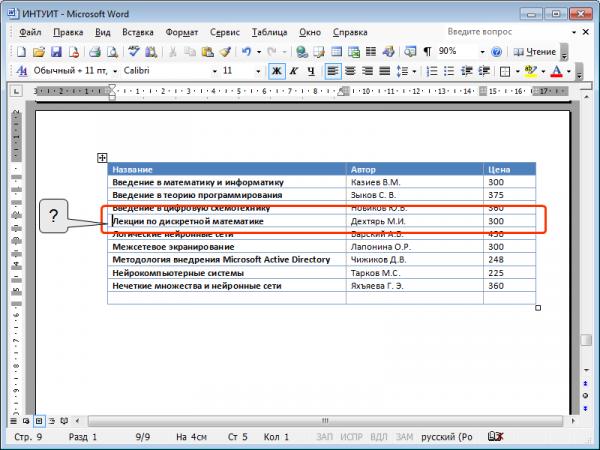Insert a table from the toolbar

(x=336, y=52)
